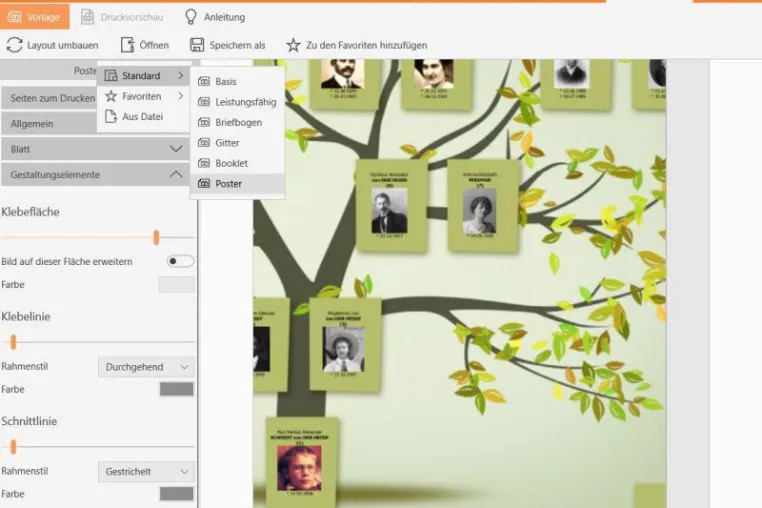
Task: Click the Poster template icon
Action: pos(204,184)
